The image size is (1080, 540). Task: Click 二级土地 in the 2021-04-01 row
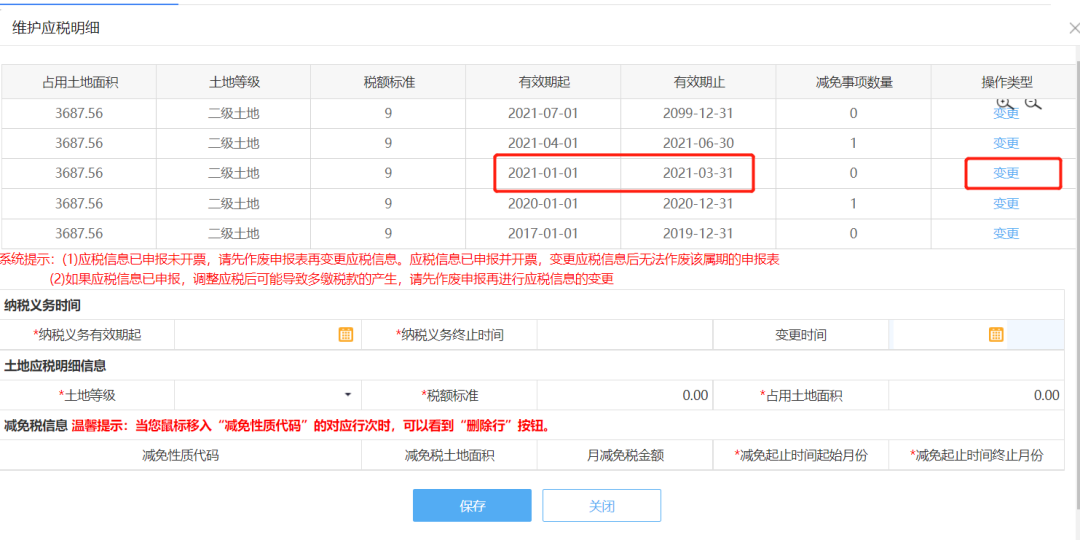234,143
